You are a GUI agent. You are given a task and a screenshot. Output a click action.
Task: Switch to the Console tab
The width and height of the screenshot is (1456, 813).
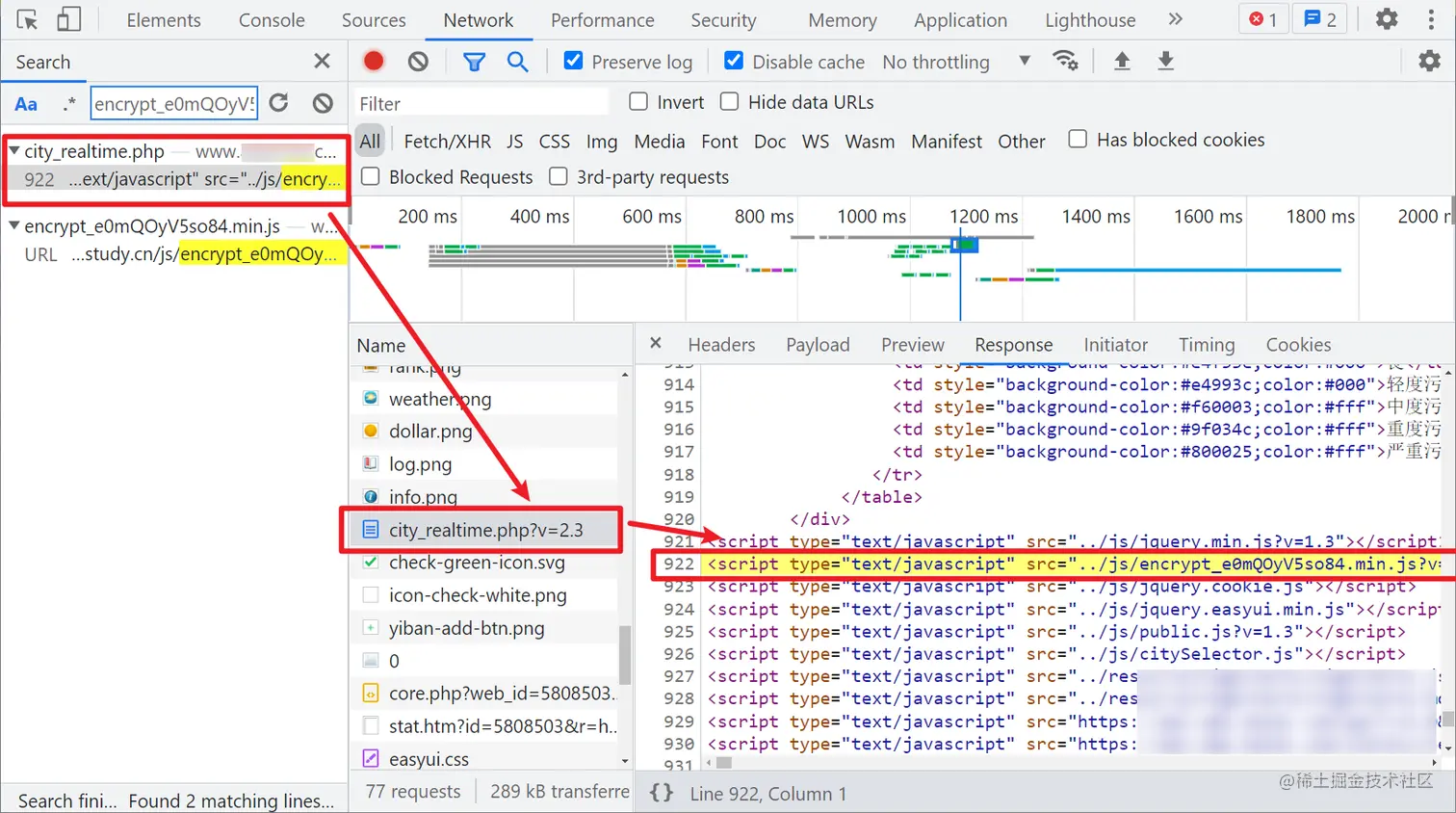point(272,20)
